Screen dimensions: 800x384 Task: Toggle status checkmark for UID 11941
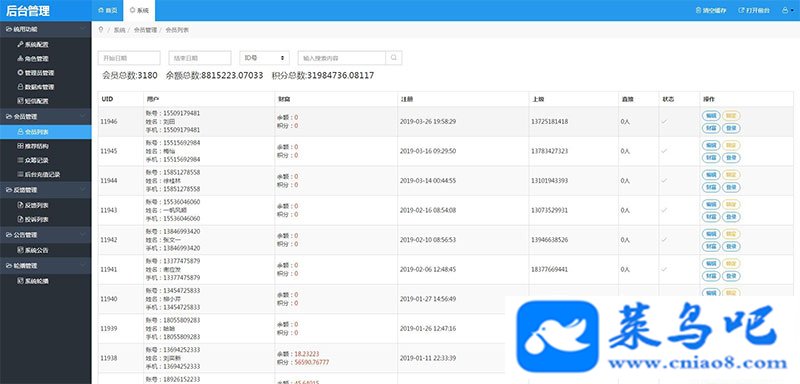(x=664, y=269)
